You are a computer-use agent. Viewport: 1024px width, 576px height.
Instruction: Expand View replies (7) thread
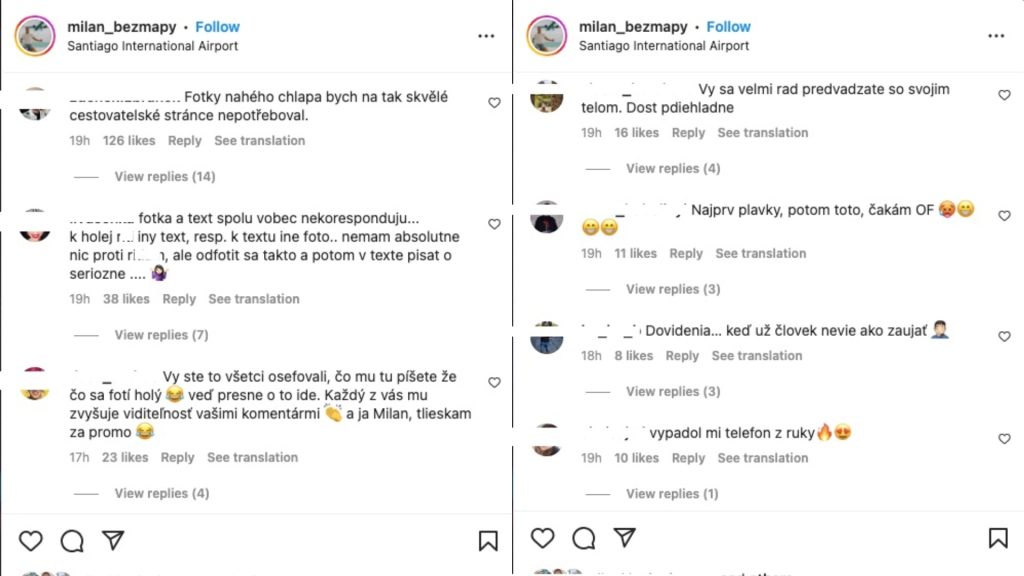tap(161, 335)
